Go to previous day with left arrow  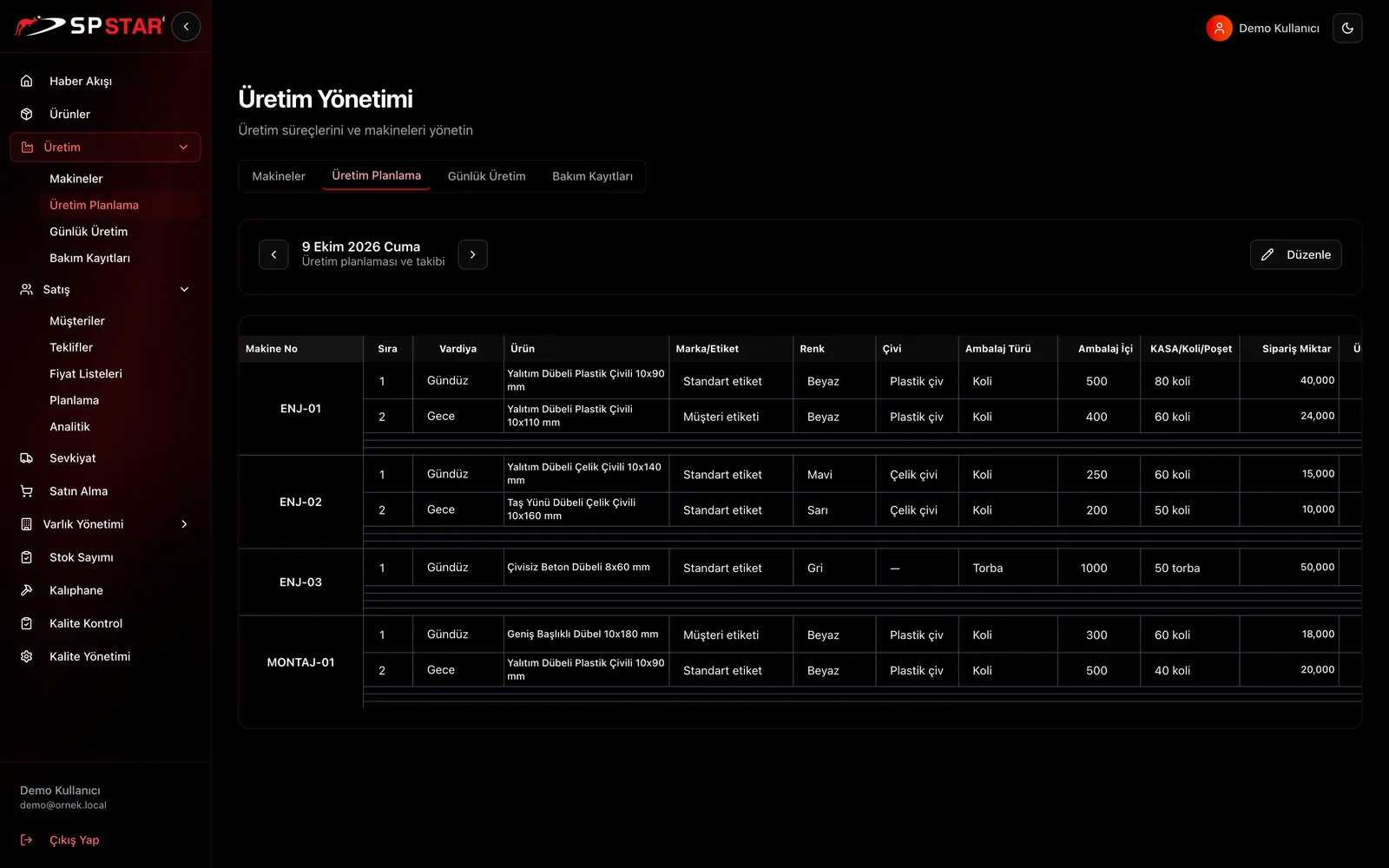(x=273, y=254)
